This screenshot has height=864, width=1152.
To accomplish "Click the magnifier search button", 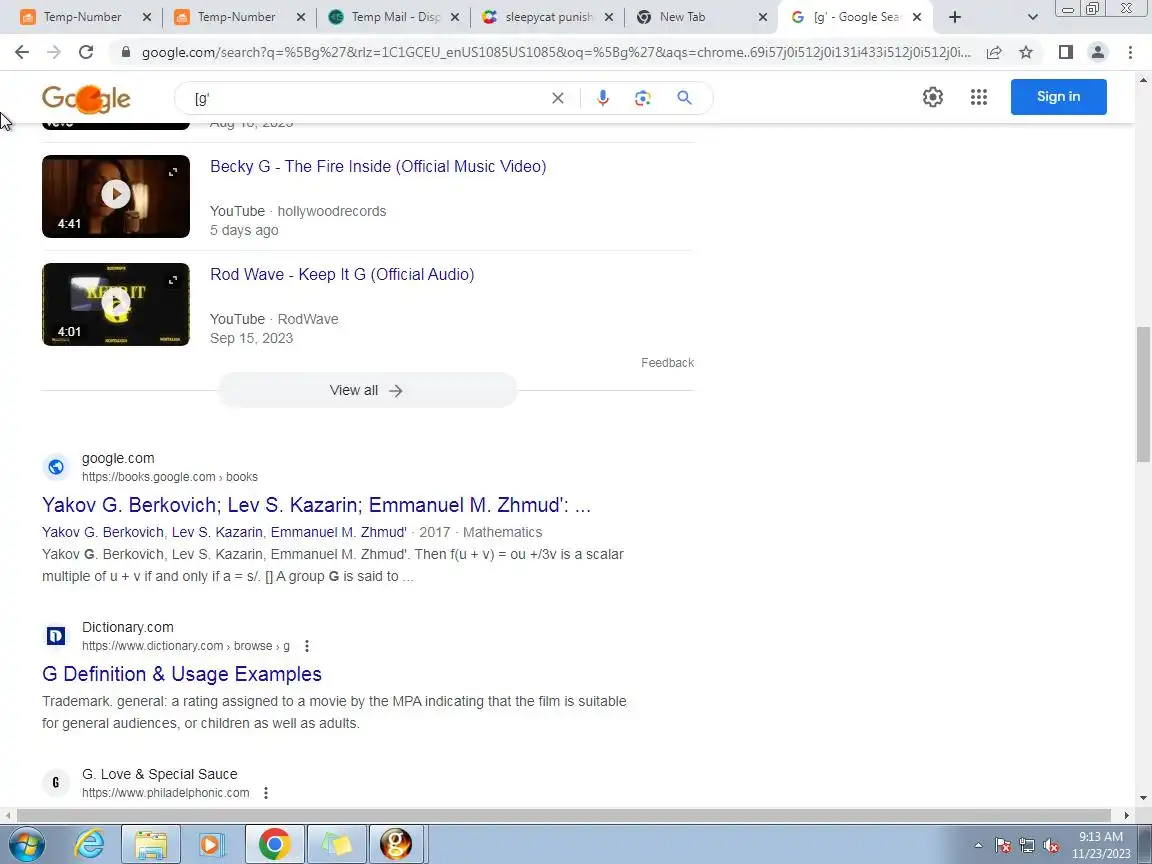I will point(685,98).
